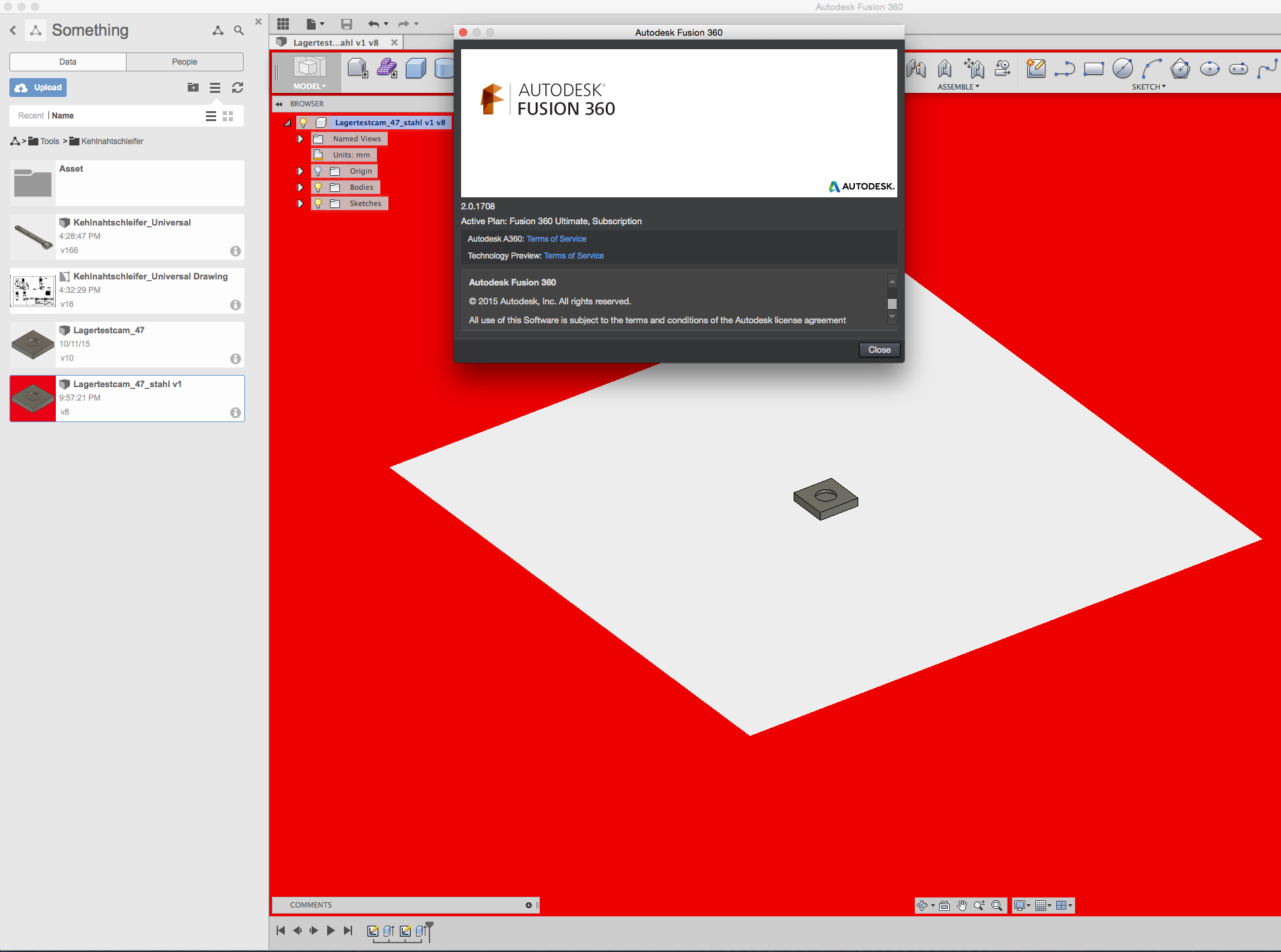
Task: Click the Undo arrow icon
Action: [x=374, y=24]
